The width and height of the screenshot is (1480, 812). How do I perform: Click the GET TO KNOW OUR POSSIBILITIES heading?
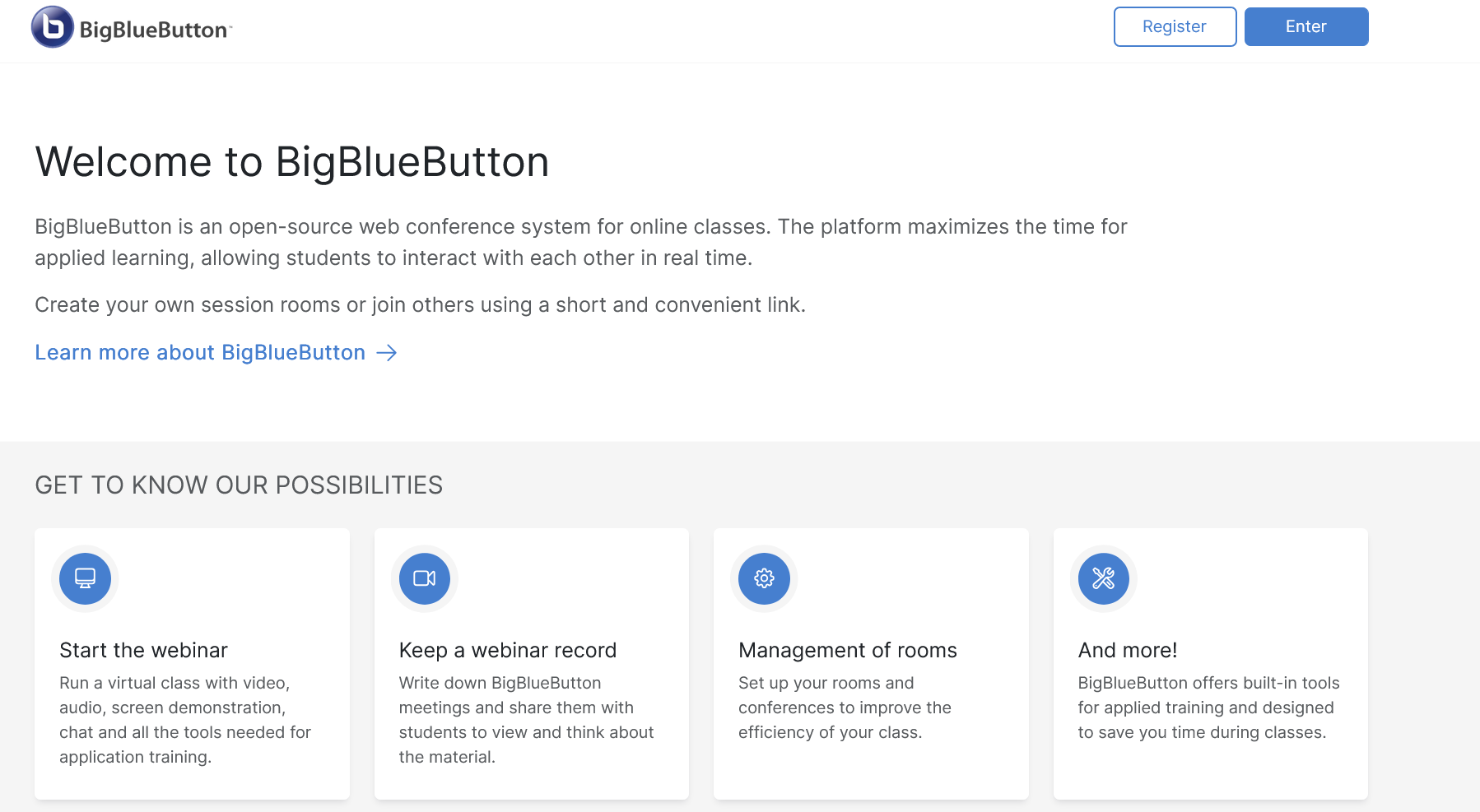239,485
